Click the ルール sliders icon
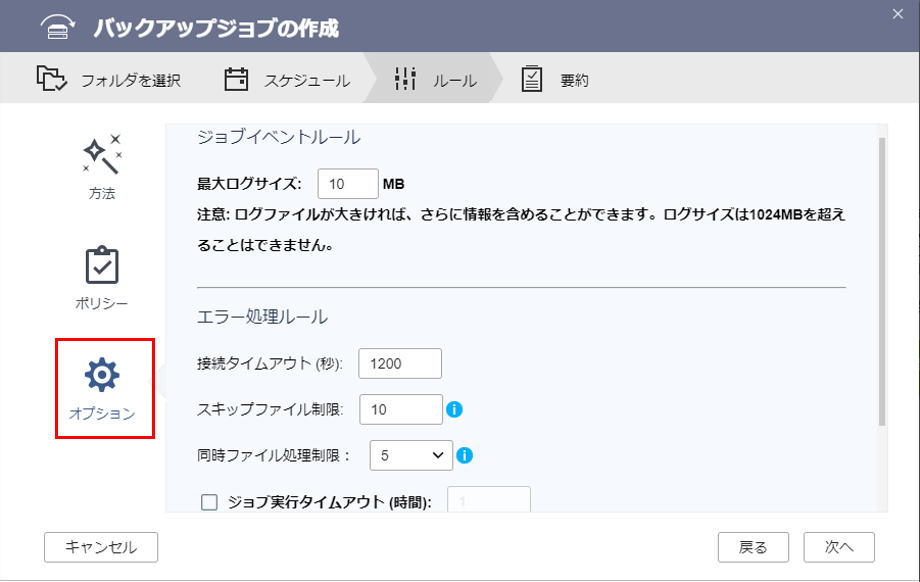This screenshot has height=582, width=920. coord(405,79)
